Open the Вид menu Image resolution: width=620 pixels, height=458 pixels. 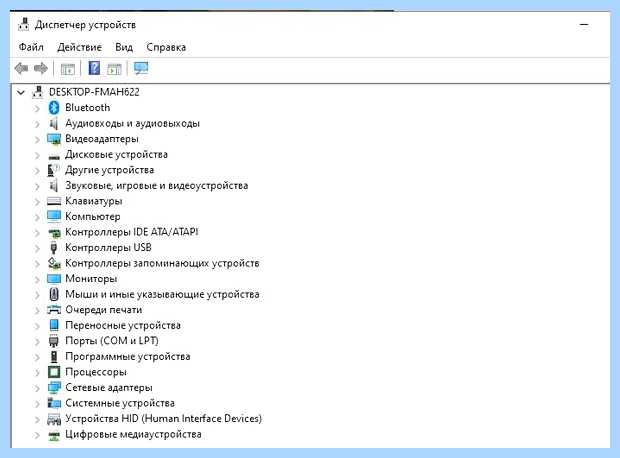coord(124,47)
